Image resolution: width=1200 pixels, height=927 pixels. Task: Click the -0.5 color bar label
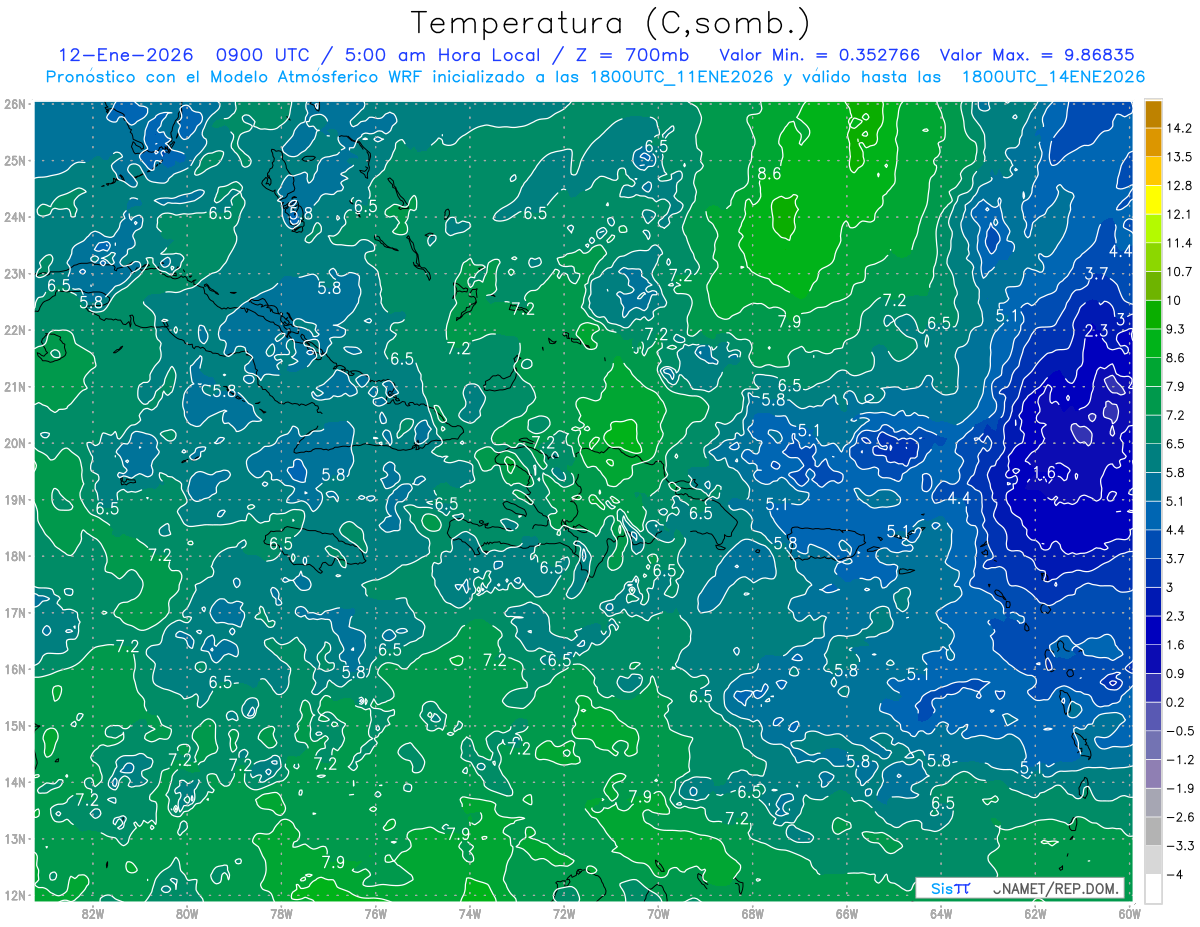[1178, 731]
